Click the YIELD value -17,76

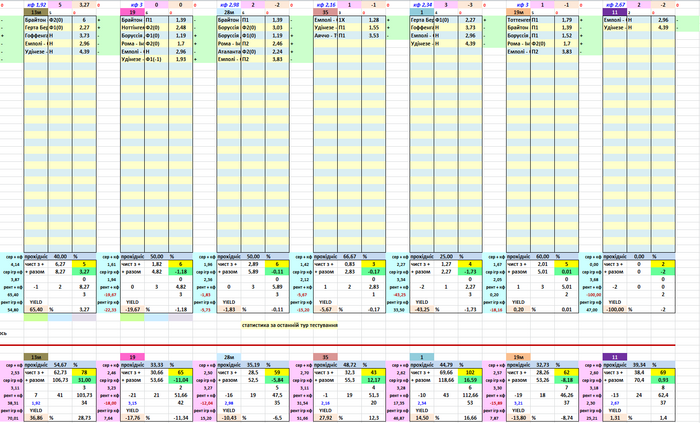click(133, 418)
